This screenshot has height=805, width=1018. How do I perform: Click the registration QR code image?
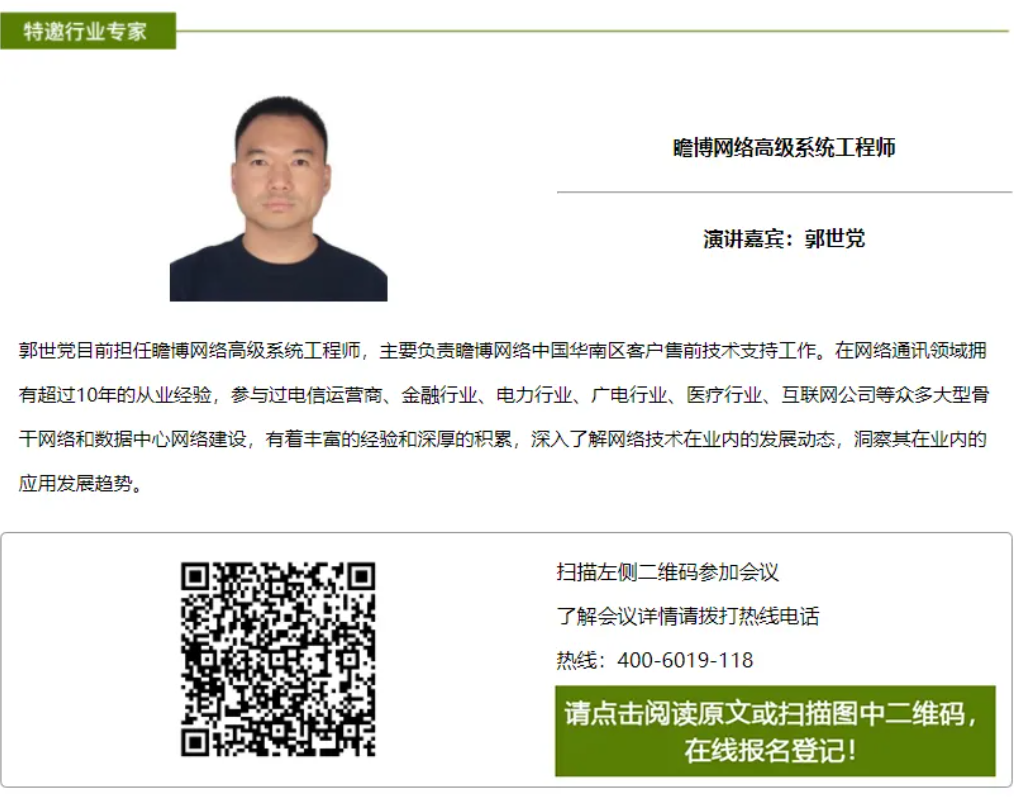coord(278,659)
